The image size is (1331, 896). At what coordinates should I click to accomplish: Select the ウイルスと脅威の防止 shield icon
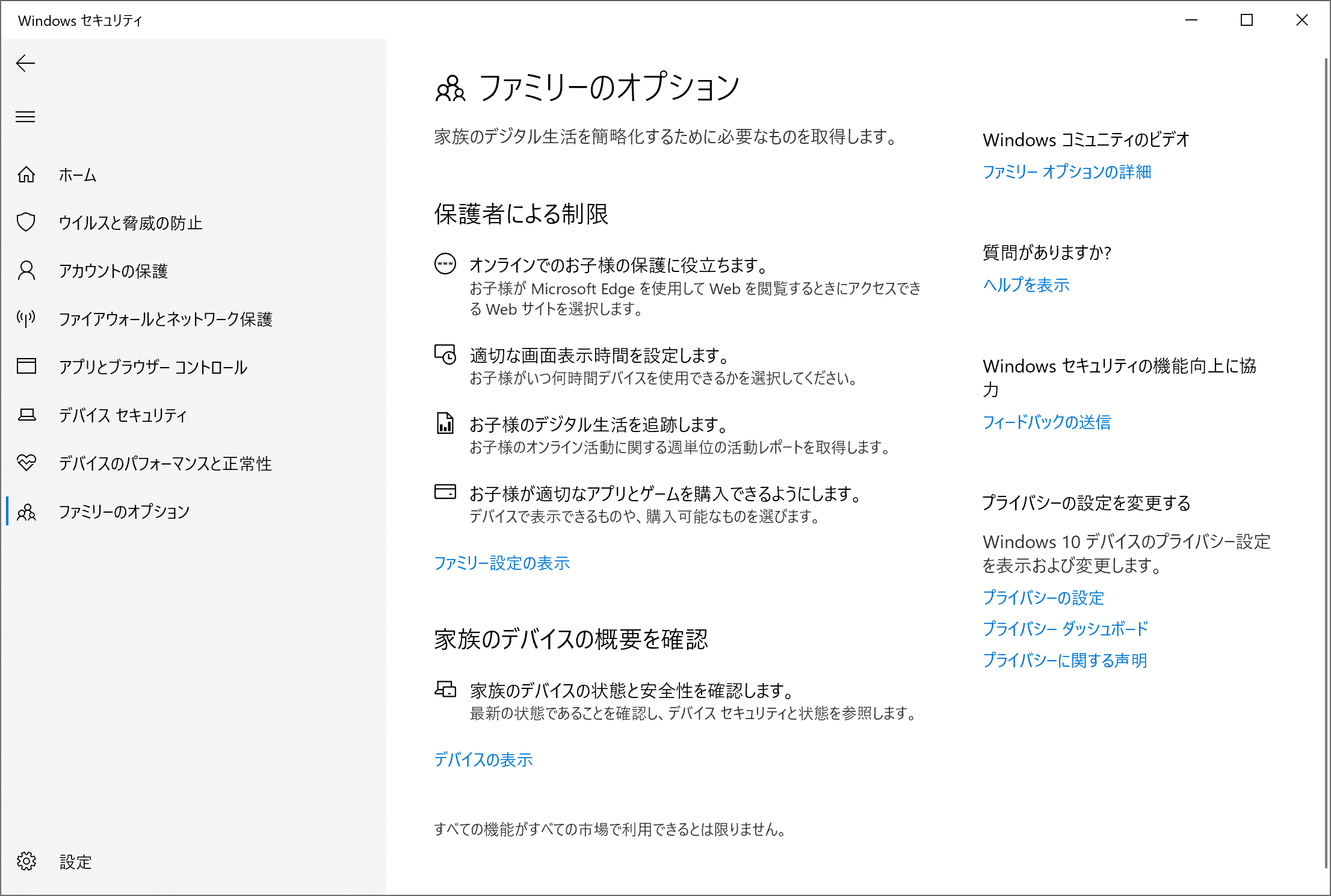26,223
